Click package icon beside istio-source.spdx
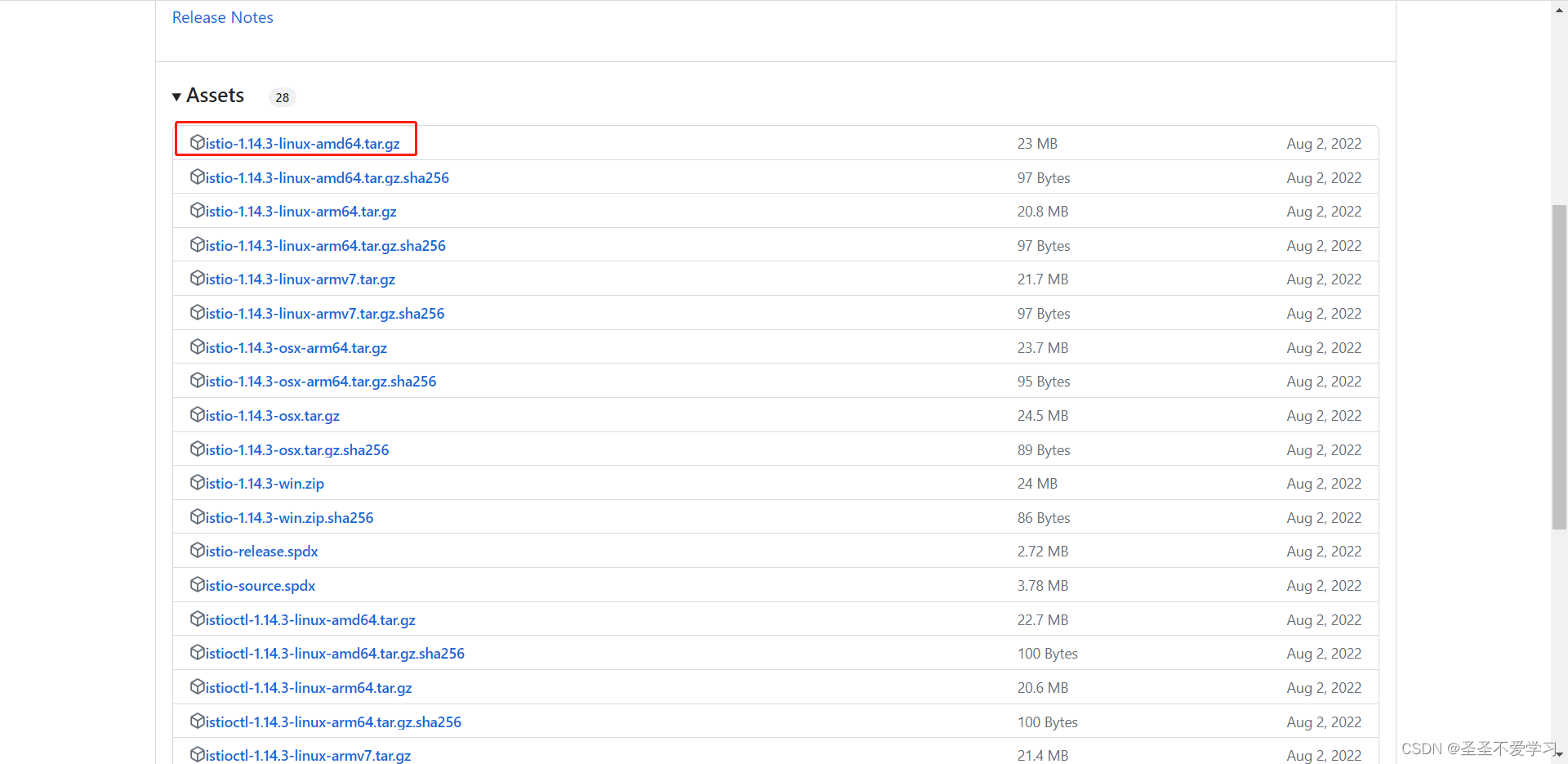This screenshot has height=764, width=1568. [198, 584]
